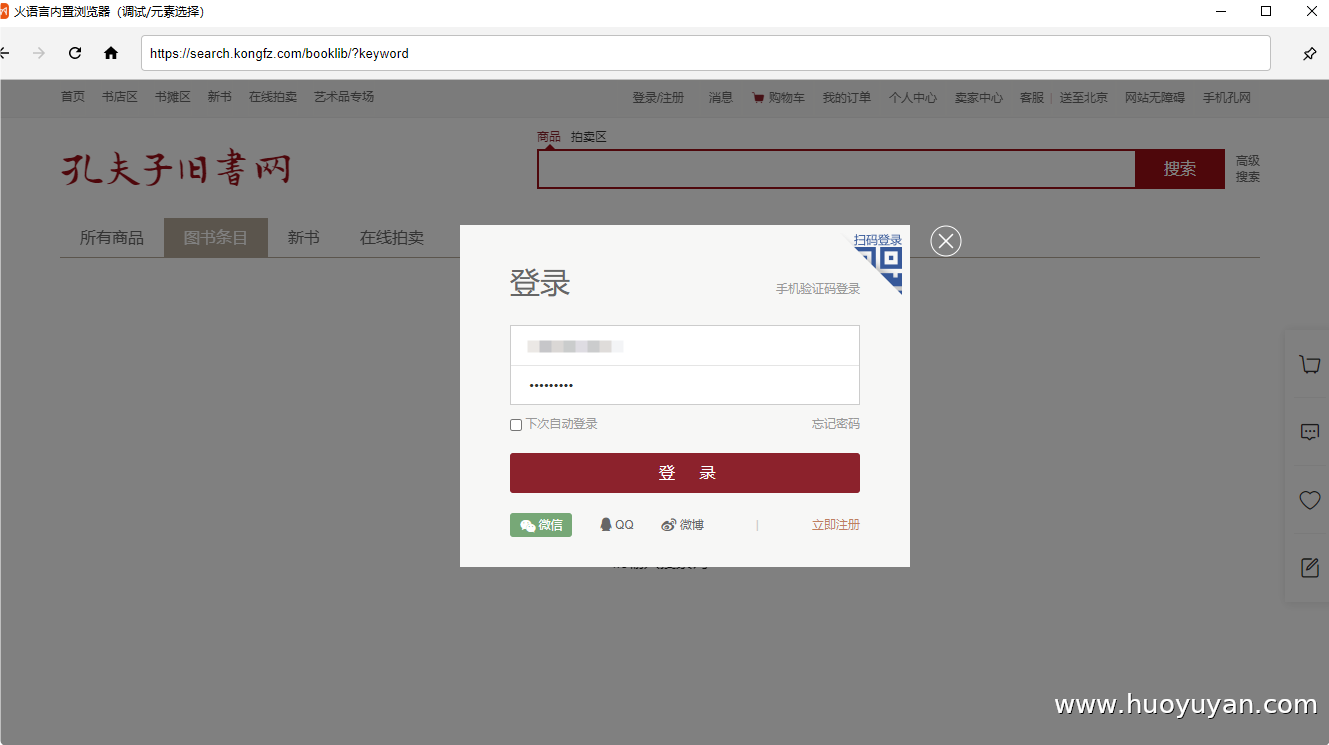Open the 忘记密码 link
The width and height of the screenshot is (1329, 745).
836,424
